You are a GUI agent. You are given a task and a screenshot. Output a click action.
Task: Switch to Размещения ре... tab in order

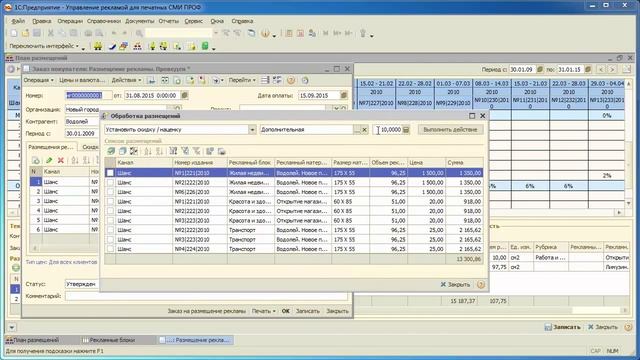pyautogui.click(x=51, y=147)
